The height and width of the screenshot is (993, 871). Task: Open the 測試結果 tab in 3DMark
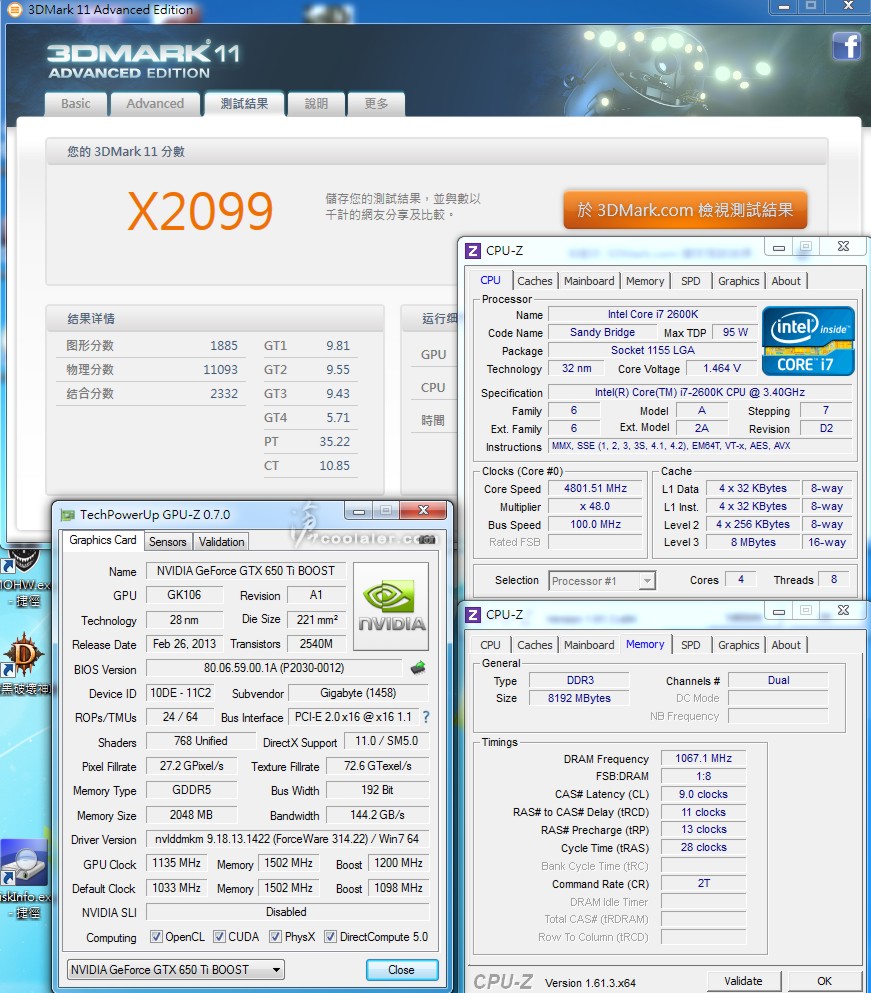point(244,104)
